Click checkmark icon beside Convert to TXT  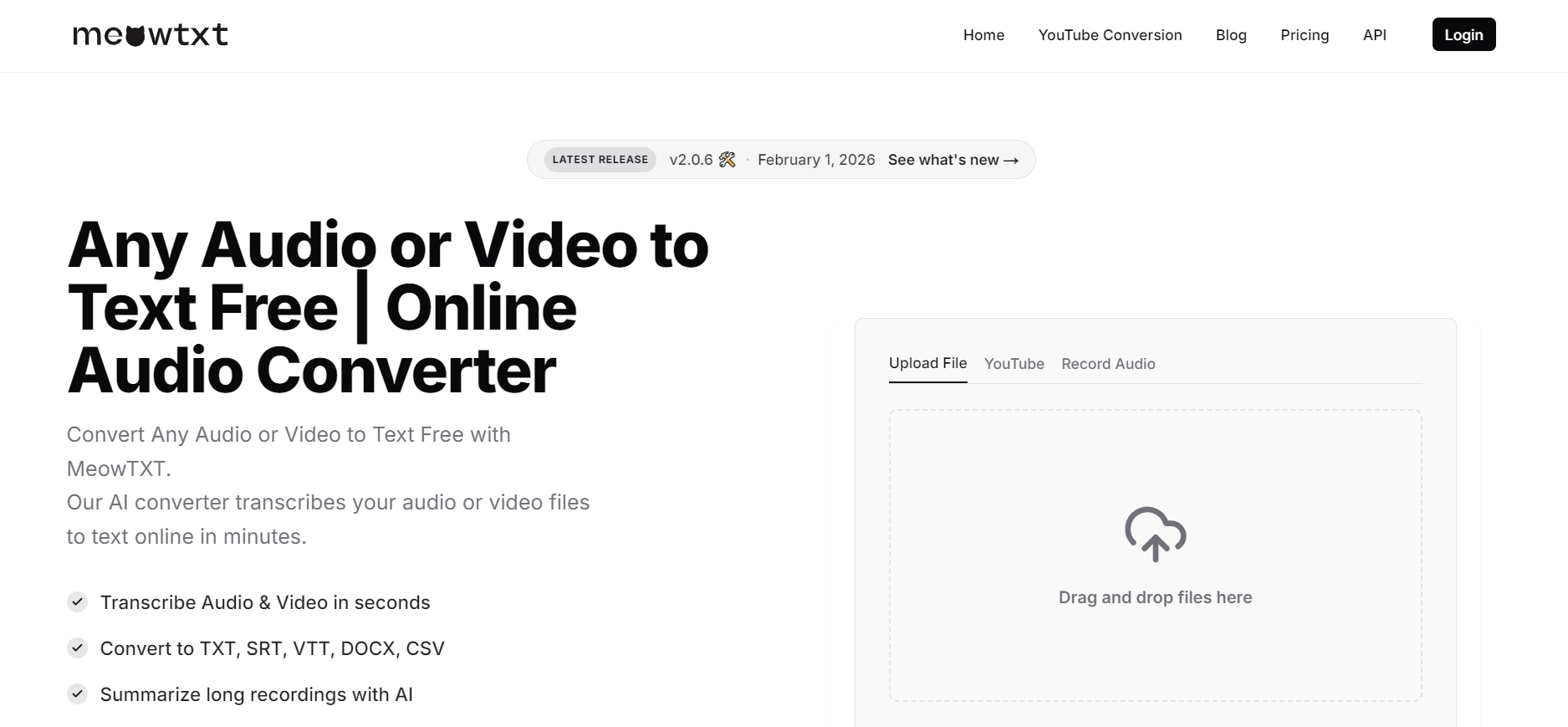click(x=78, y=648)
